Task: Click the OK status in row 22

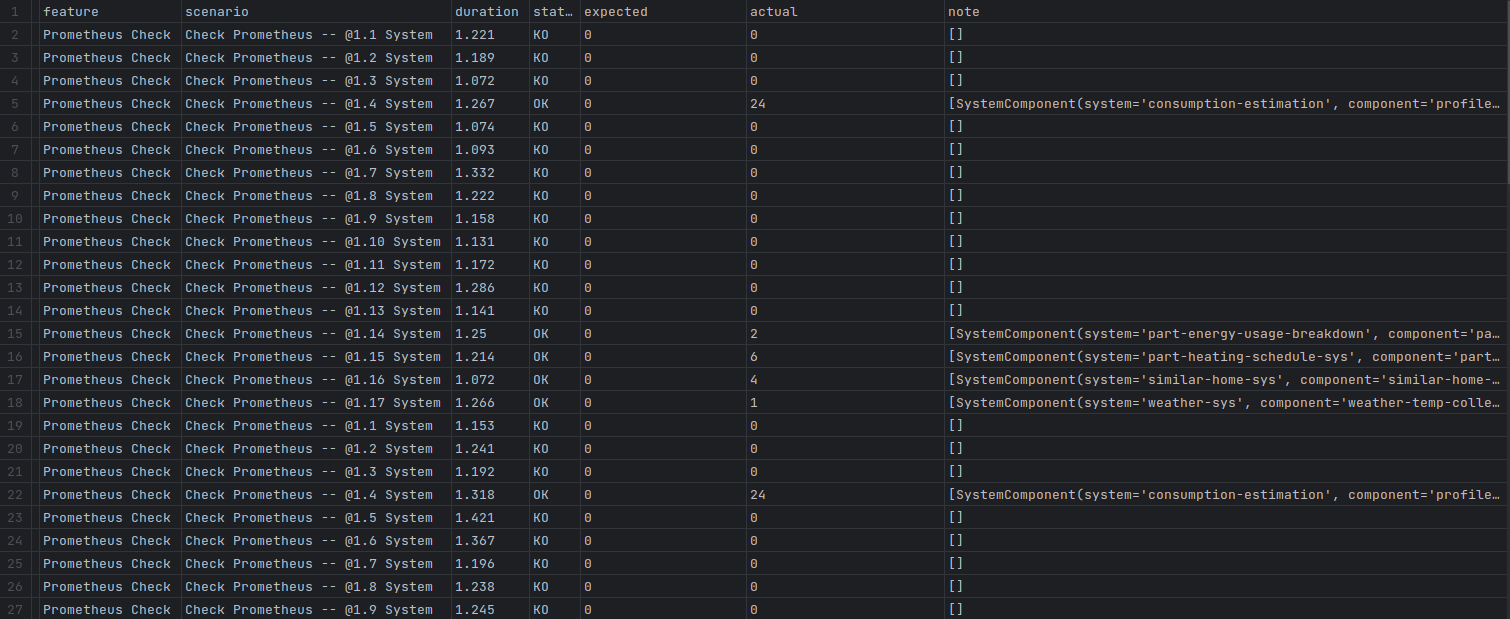Action: [541, 495]
